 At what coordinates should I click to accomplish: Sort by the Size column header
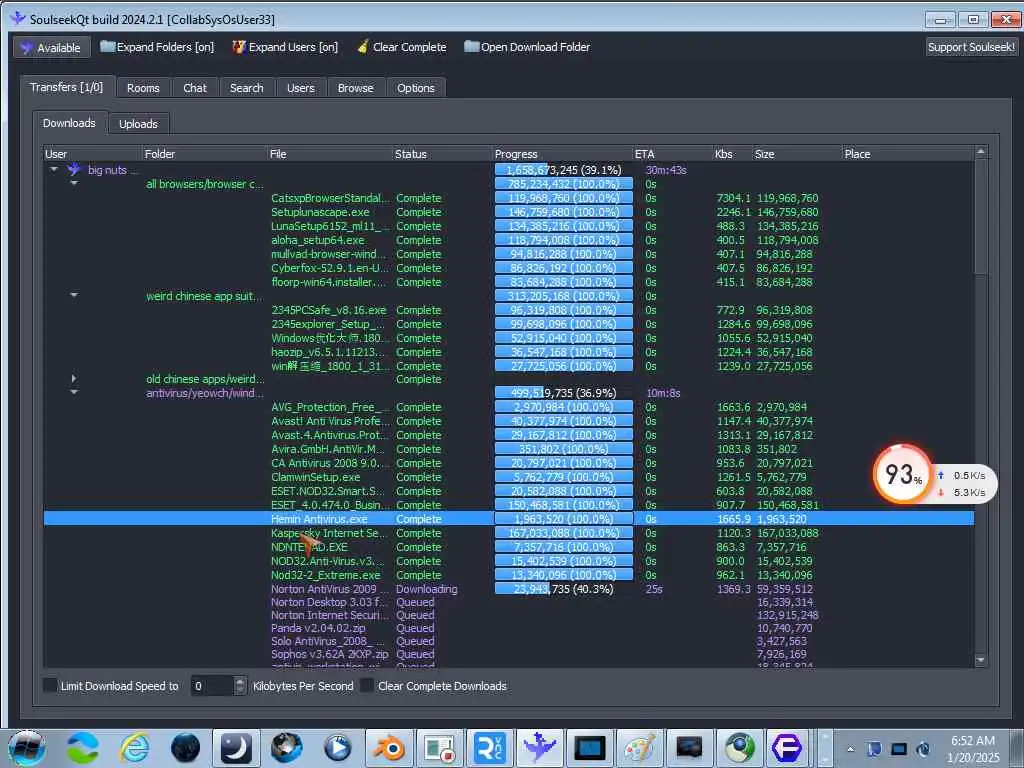797,154
